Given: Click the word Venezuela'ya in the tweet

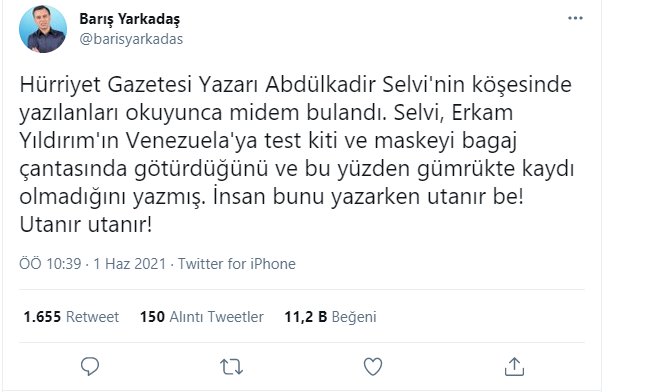Looking at the screenshot, I should click(x=192, y=141).
